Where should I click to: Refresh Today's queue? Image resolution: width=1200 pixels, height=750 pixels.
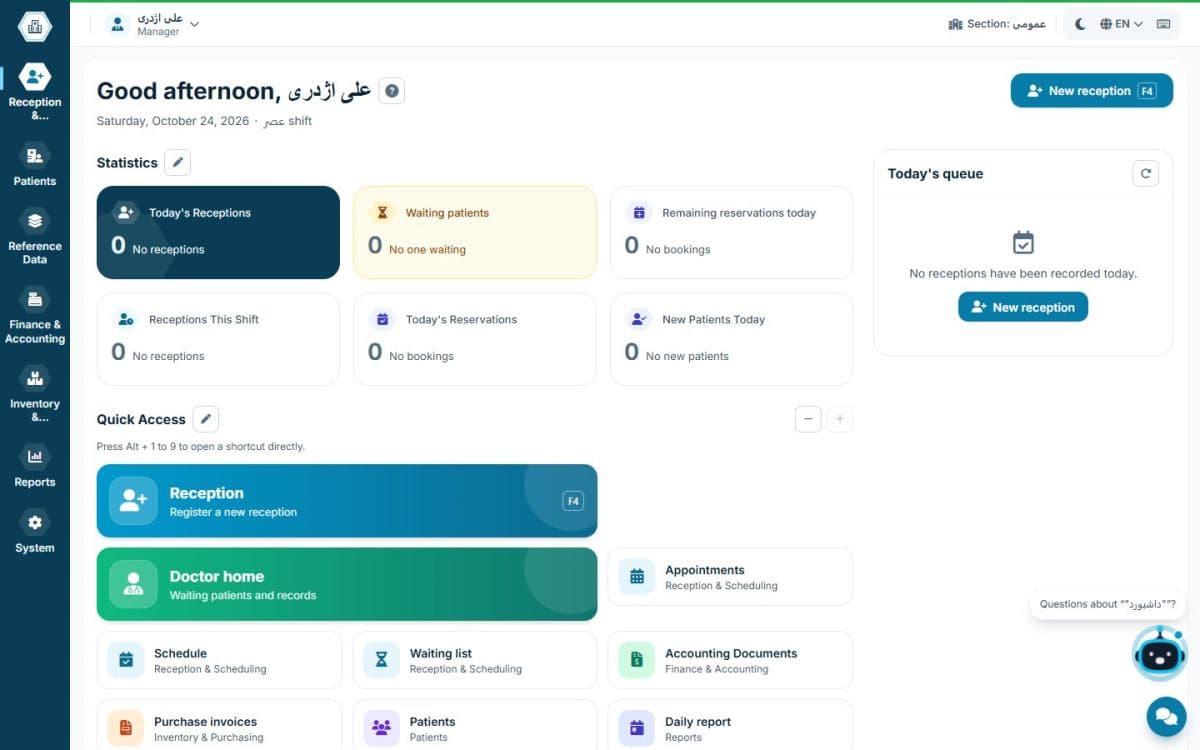(x=1146, y=173)
